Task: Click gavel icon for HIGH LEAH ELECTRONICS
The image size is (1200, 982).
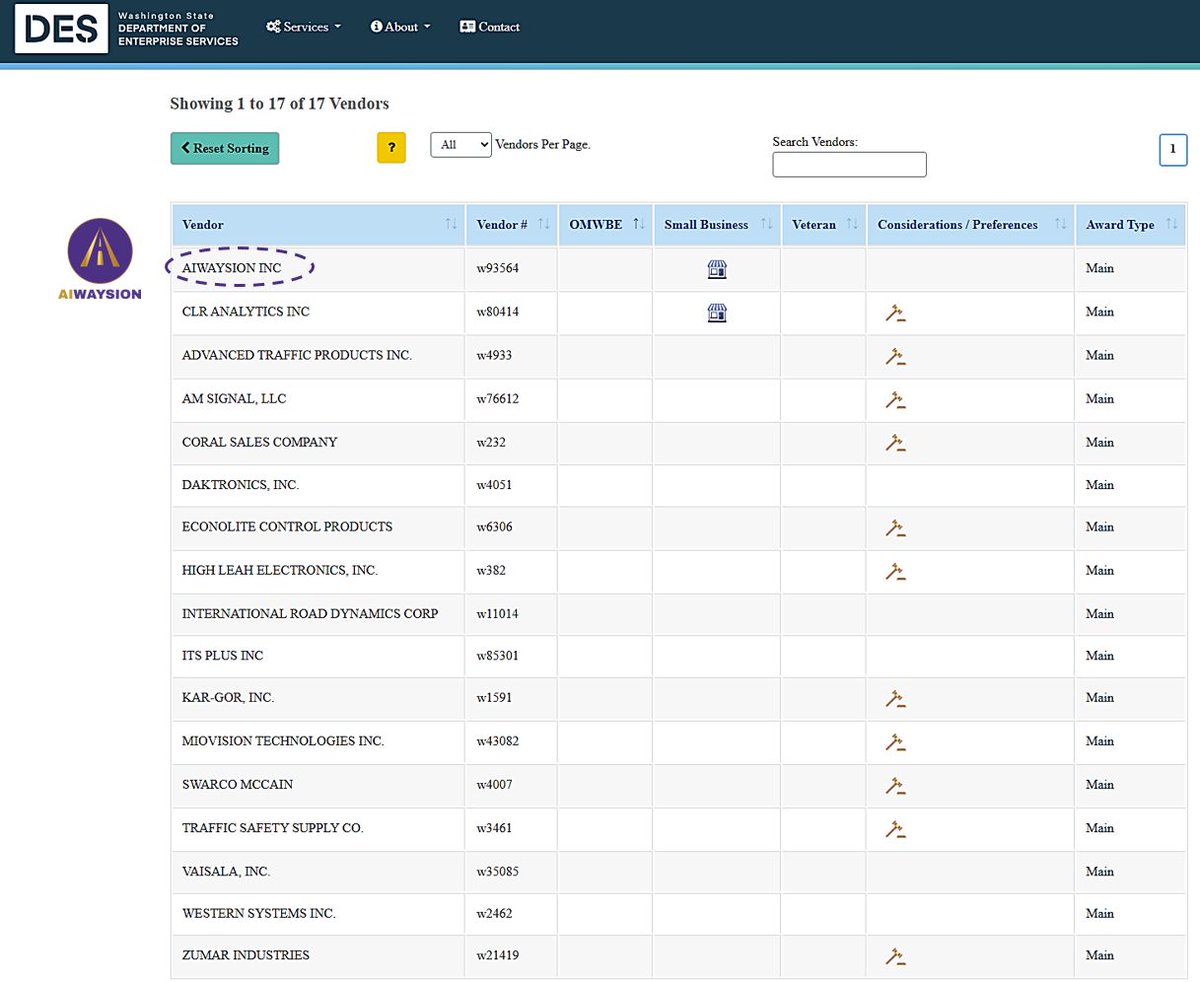Action: point(895,571)
